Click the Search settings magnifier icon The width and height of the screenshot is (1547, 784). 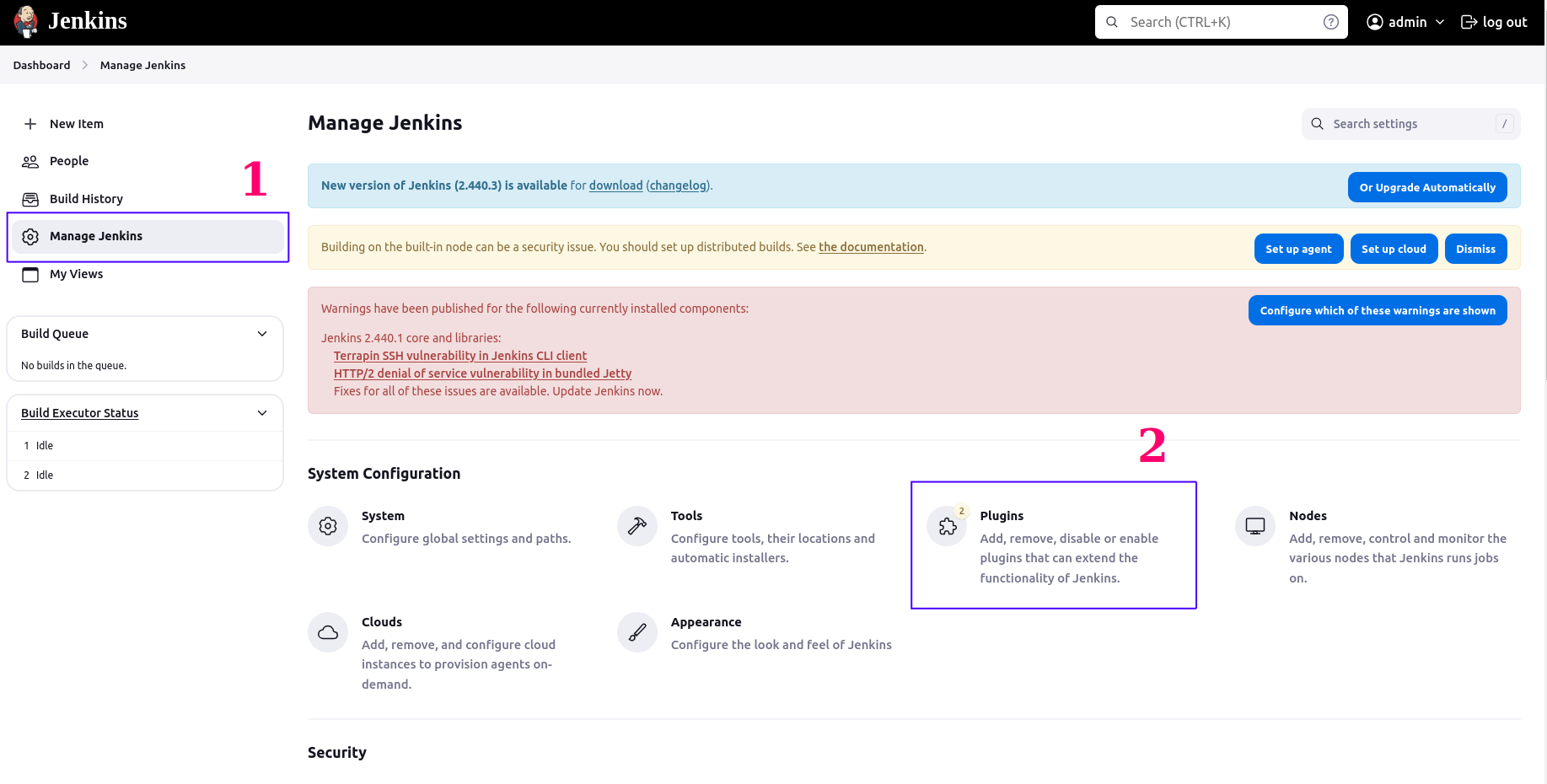[x=1318, y=124]
